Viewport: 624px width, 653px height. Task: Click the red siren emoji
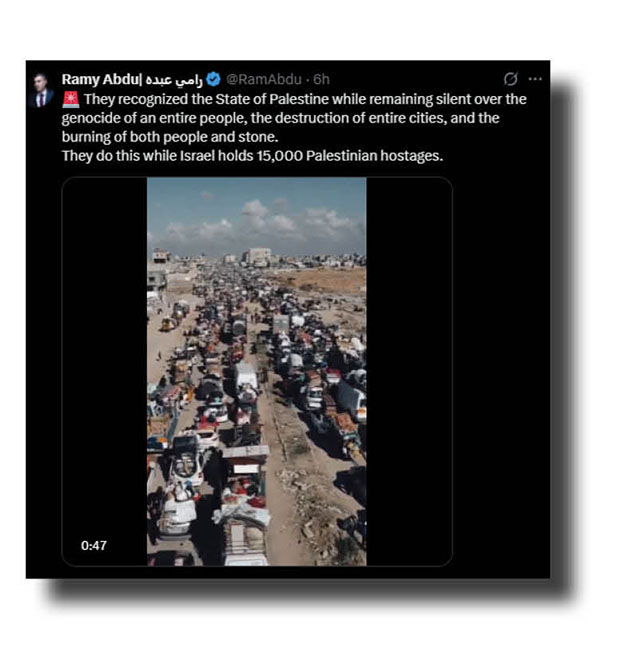point(71,100)
